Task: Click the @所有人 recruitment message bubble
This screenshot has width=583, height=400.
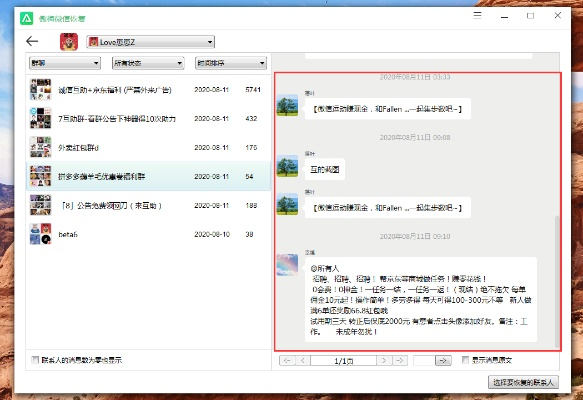Action: tap(421, 299)
